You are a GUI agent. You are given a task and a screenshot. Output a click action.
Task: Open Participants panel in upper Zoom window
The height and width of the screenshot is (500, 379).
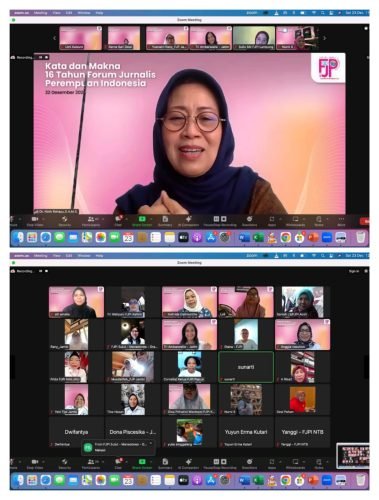pos(91,221)
